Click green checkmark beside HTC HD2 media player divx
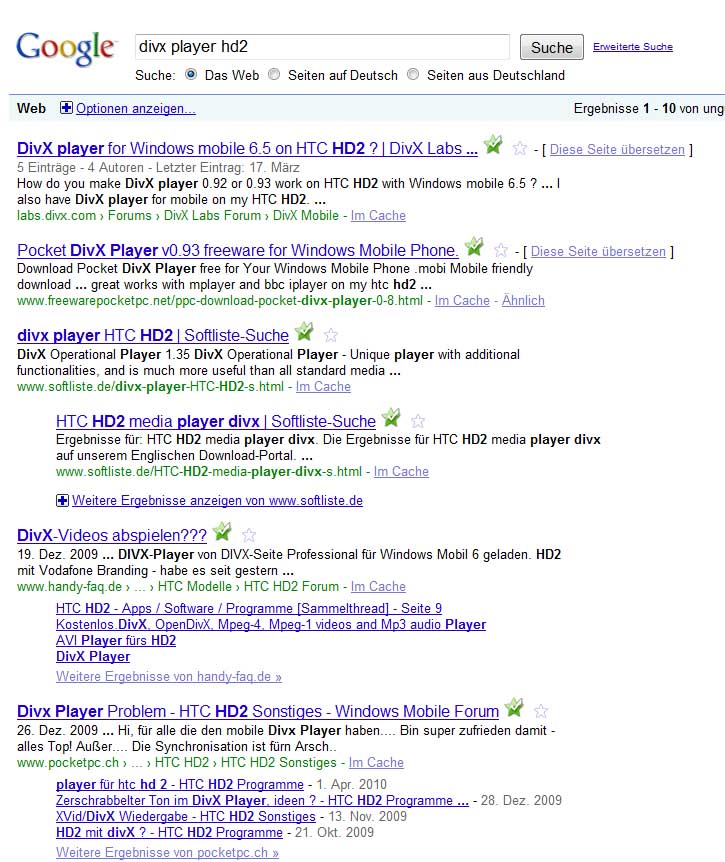The height and width of the screenshot is (862, 725). (x=391, y=418)
